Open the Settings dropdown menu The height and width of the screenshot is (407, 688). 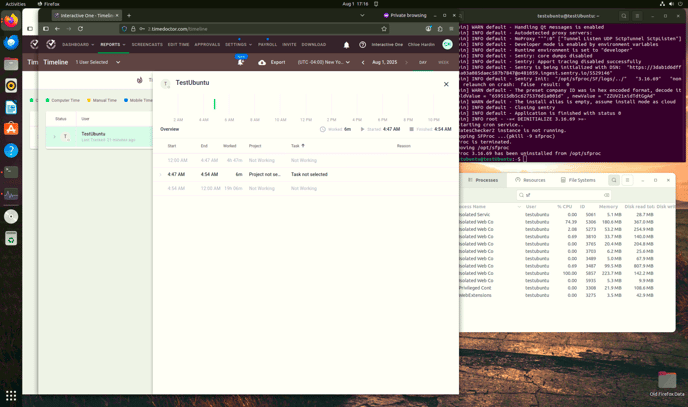pos(238,45)
